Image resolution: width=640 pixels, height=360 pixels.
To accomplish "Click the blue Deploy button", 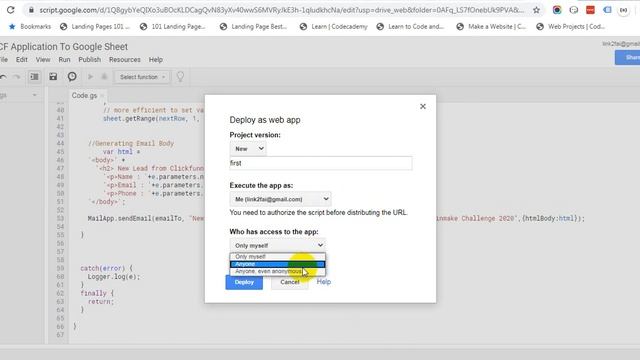I will coord(244,282).
